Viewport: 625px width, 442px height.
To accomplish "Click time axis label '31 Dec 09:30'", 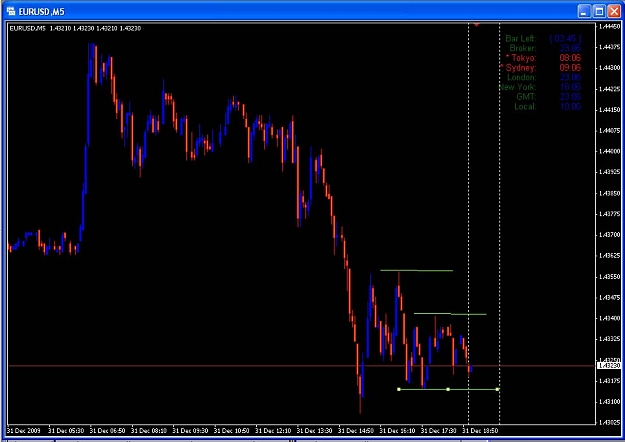I will (x=191, y=431).
